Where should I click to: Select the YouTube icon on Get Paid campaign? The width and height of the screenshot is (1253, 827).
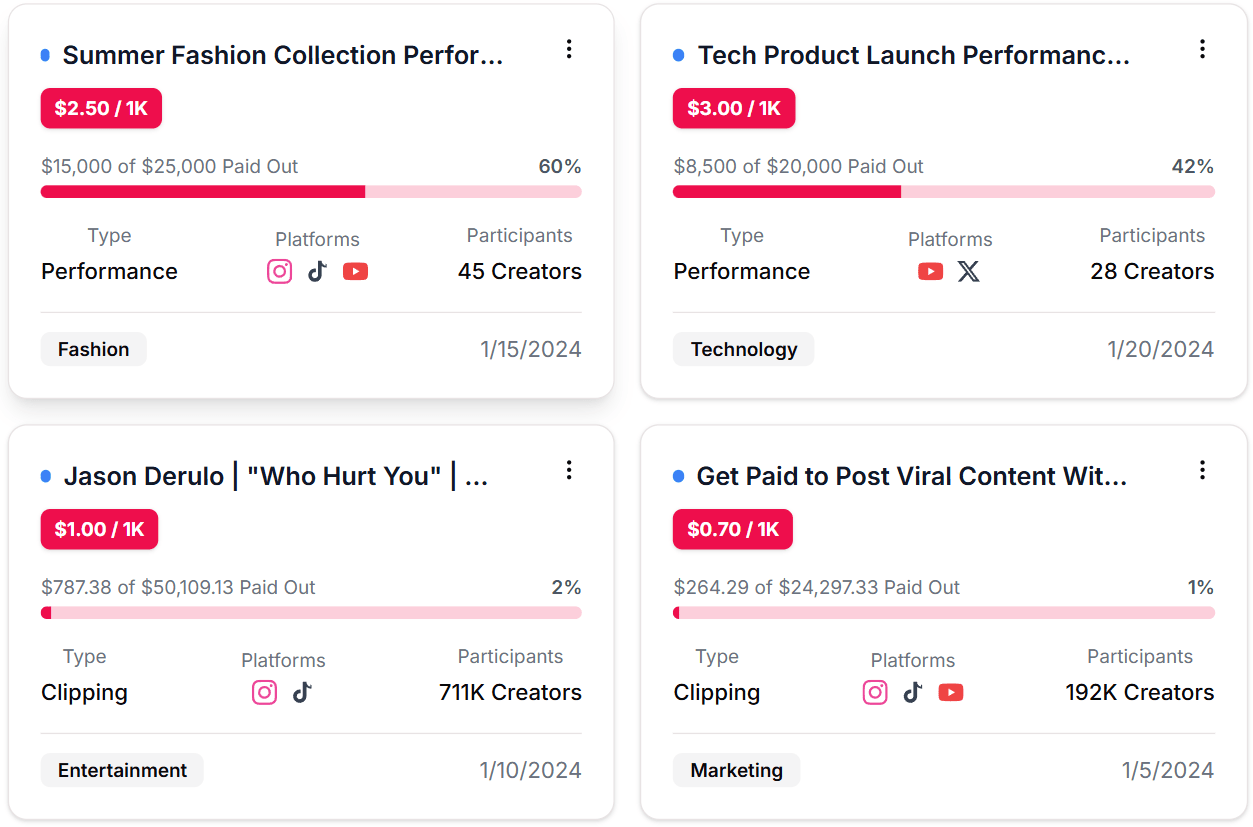click(x=951, y=692)
